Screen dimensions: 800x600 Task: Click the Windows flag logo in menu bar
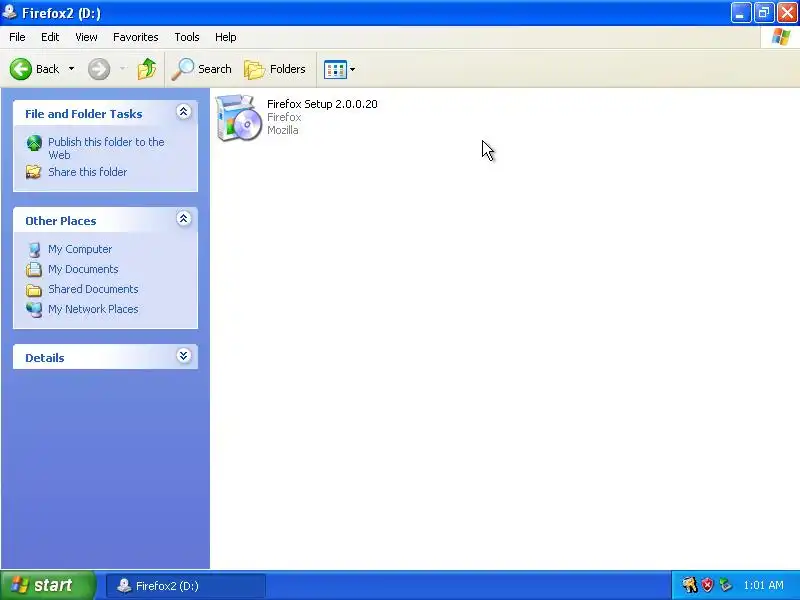(781, 37)
